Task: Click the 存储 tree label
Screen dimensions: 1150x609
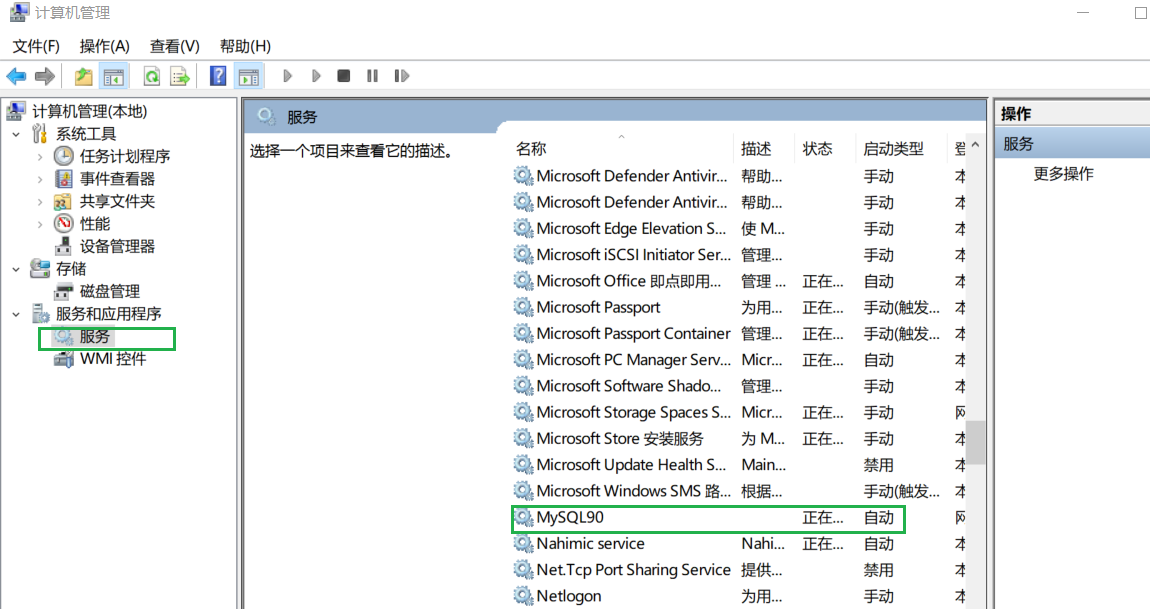Action: coord(71,269)
